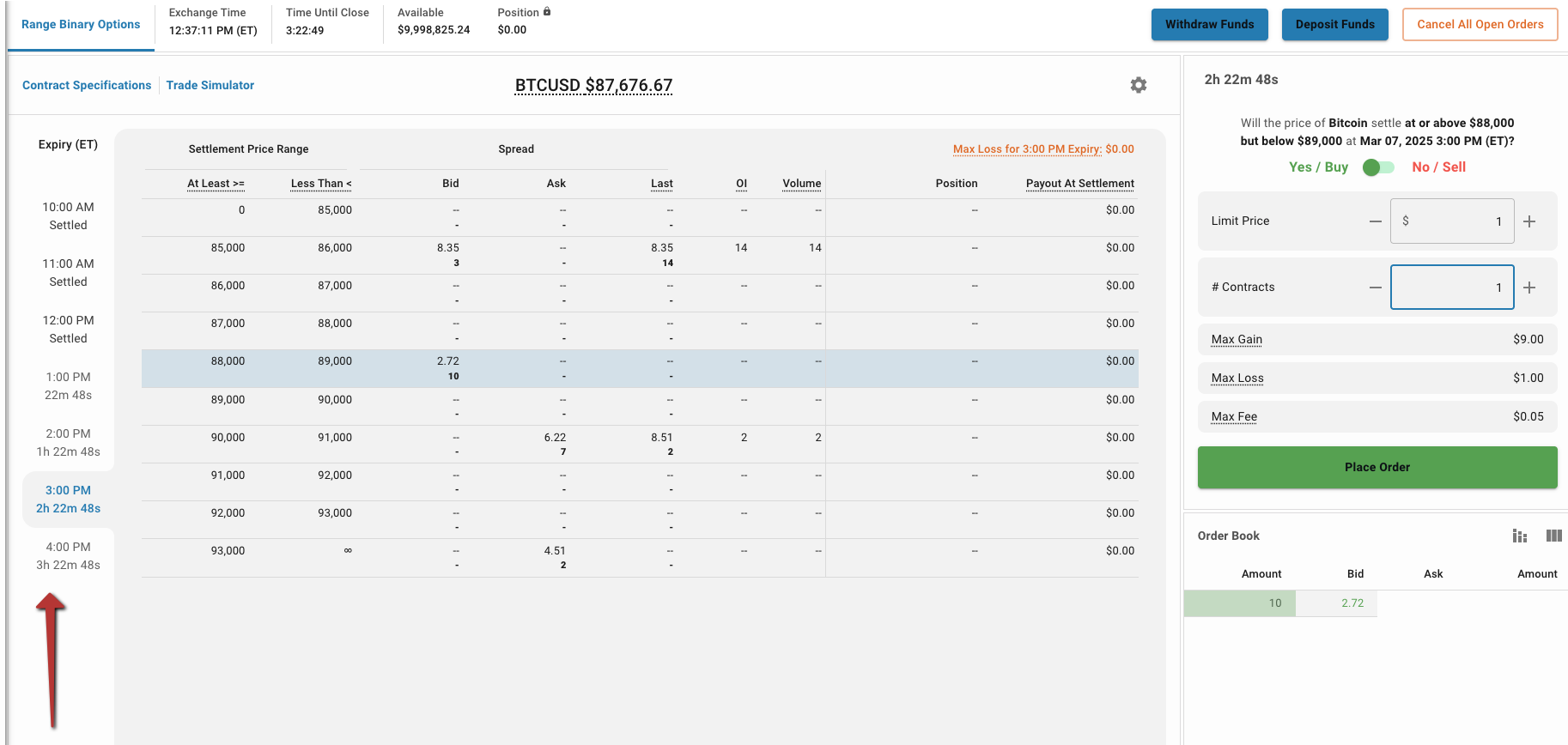This screenshot has height=745, width=1568.
Task: Open Contract Specifications link
Action: pyautogui.click(x=87, y=85)
